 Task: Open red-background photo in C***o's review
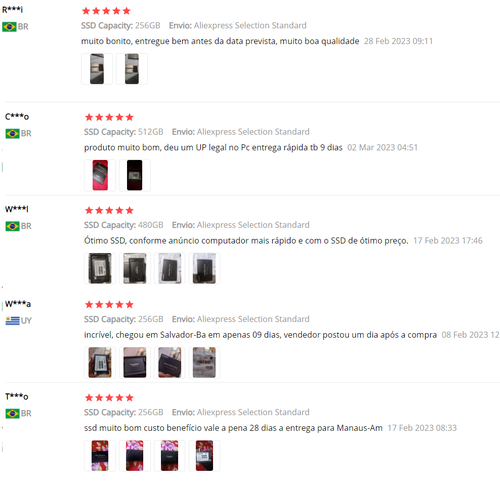100,175
